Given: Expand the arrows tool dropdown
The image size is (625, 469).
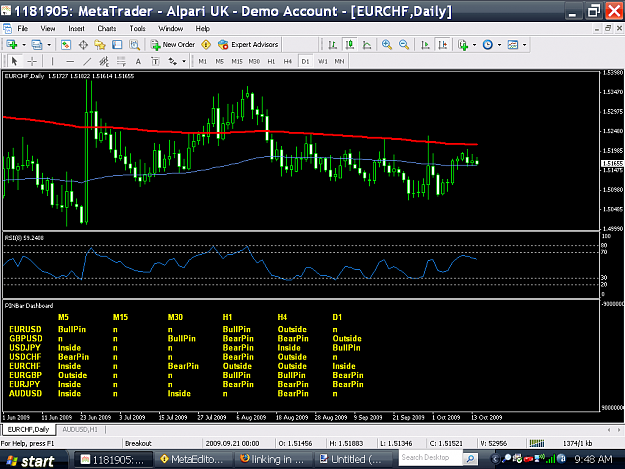Looking at the screenshot, I should [x=184, y=61].
